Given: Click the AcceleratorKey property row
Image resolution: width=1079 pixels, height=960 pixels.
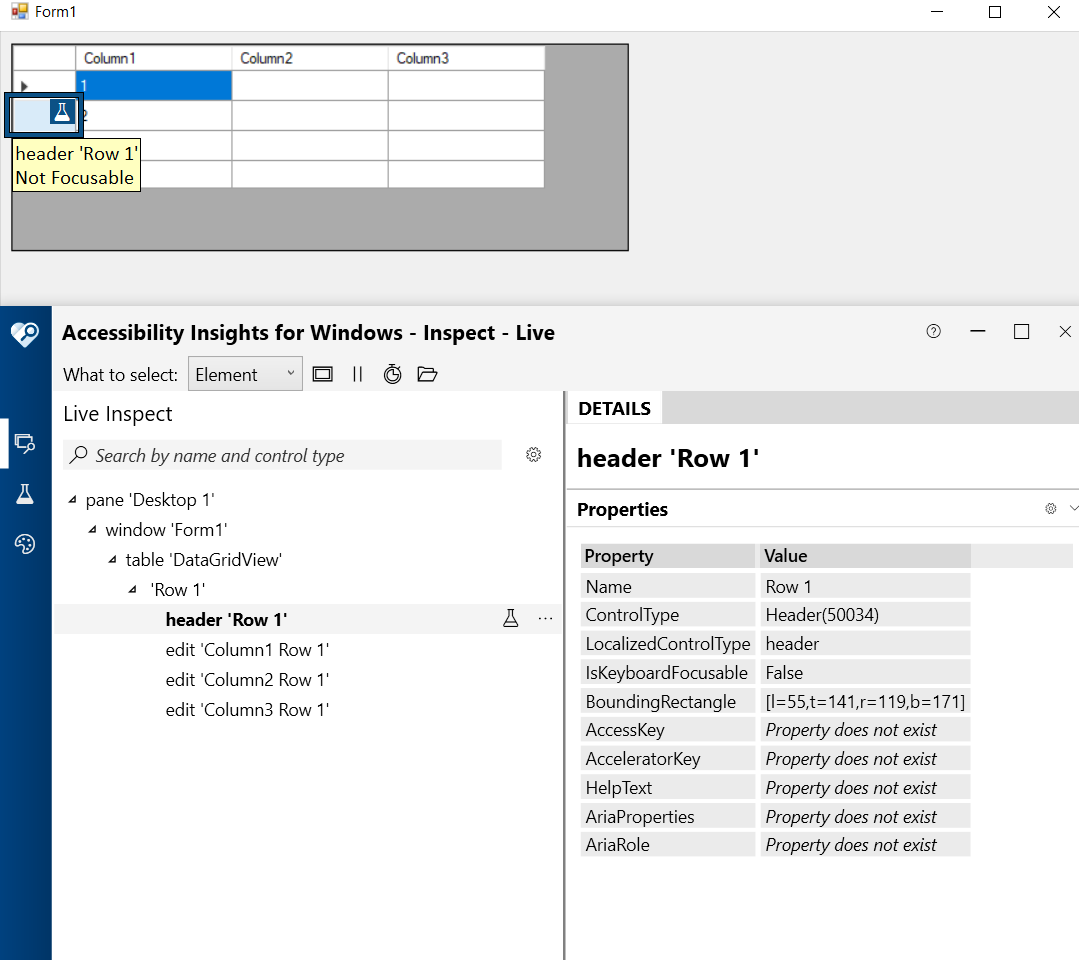Looking at the screenshot, I should point(776,758).
